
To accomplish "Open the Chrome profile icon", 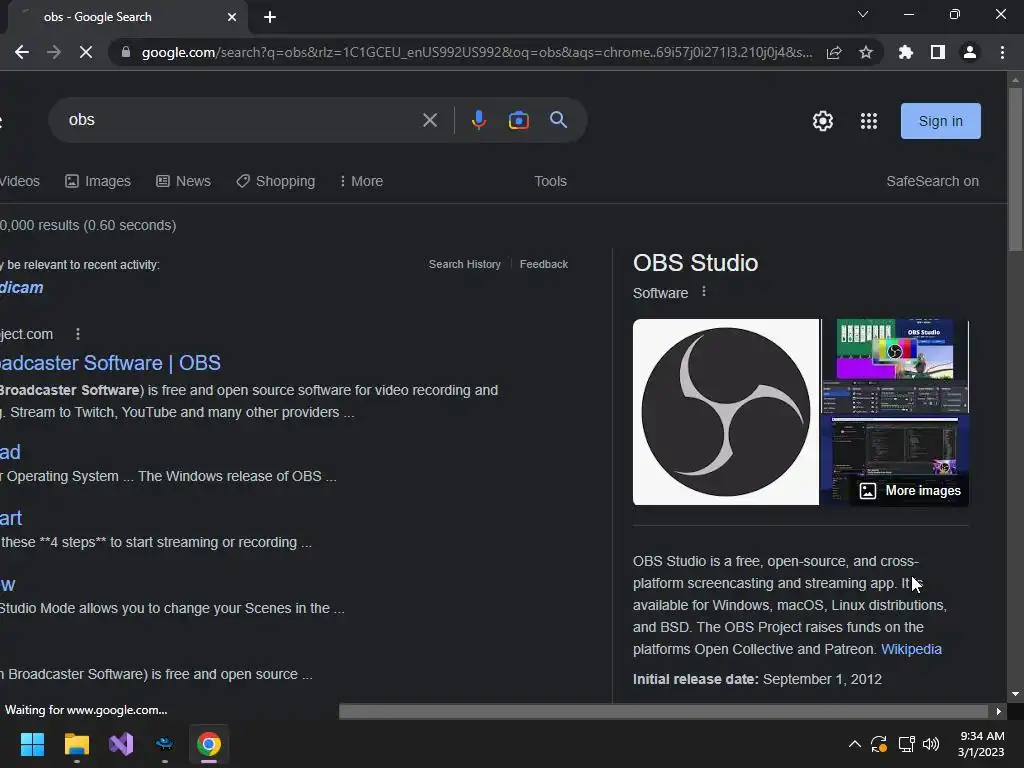I will [x=970, y=52].
